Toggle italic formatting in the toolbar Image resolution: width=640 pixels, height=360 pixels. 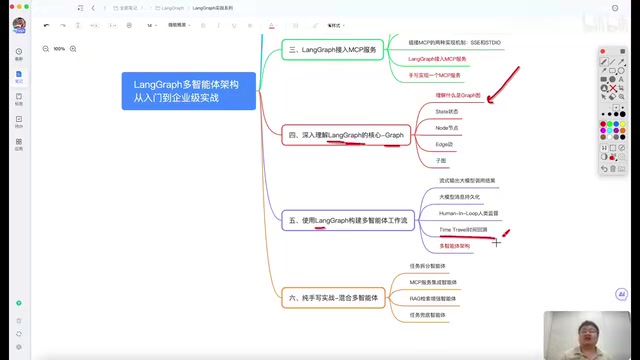tap(218, 25)
